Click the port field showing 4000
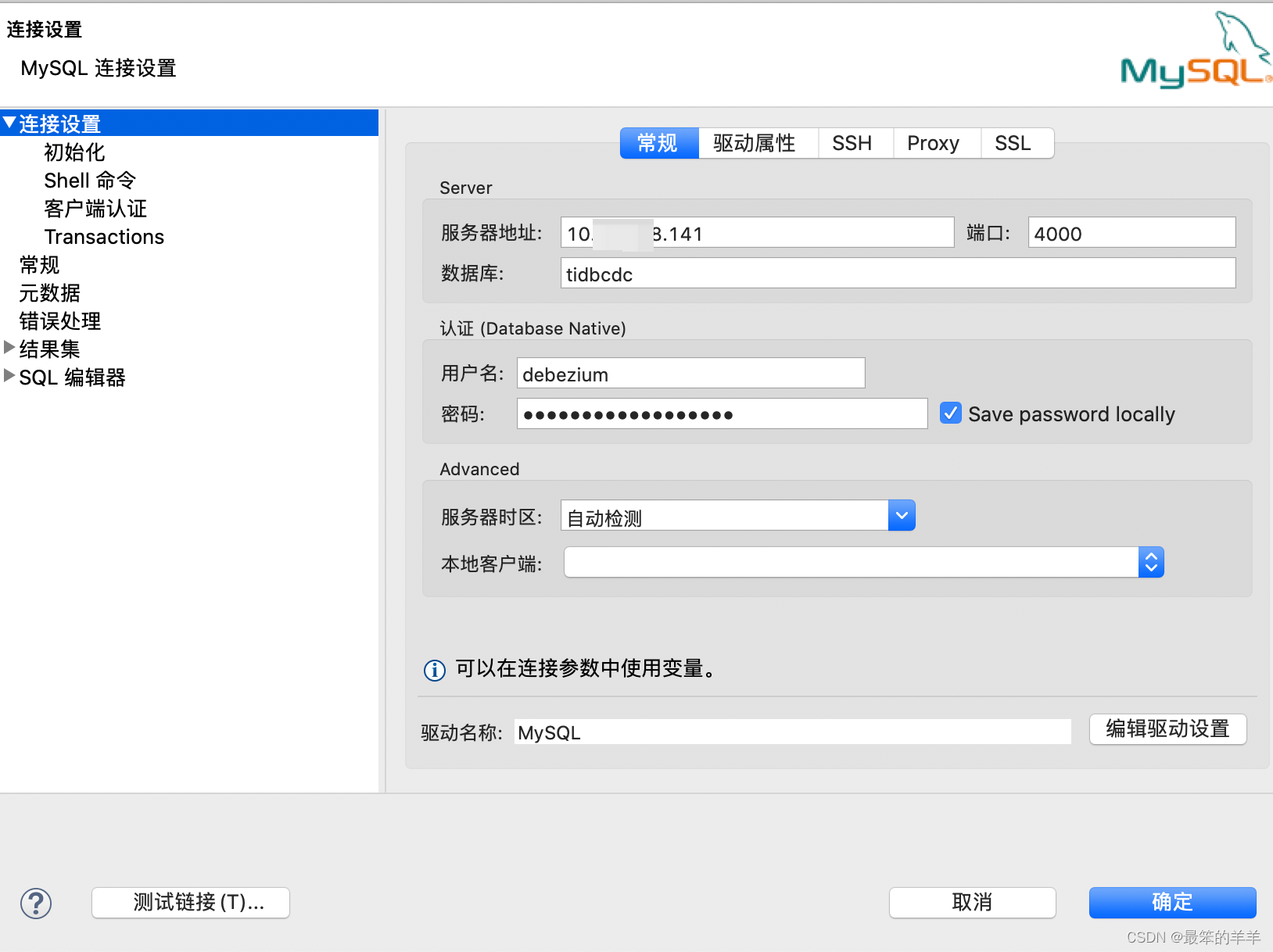1273x952 pixels. [x=1132, y=233]
